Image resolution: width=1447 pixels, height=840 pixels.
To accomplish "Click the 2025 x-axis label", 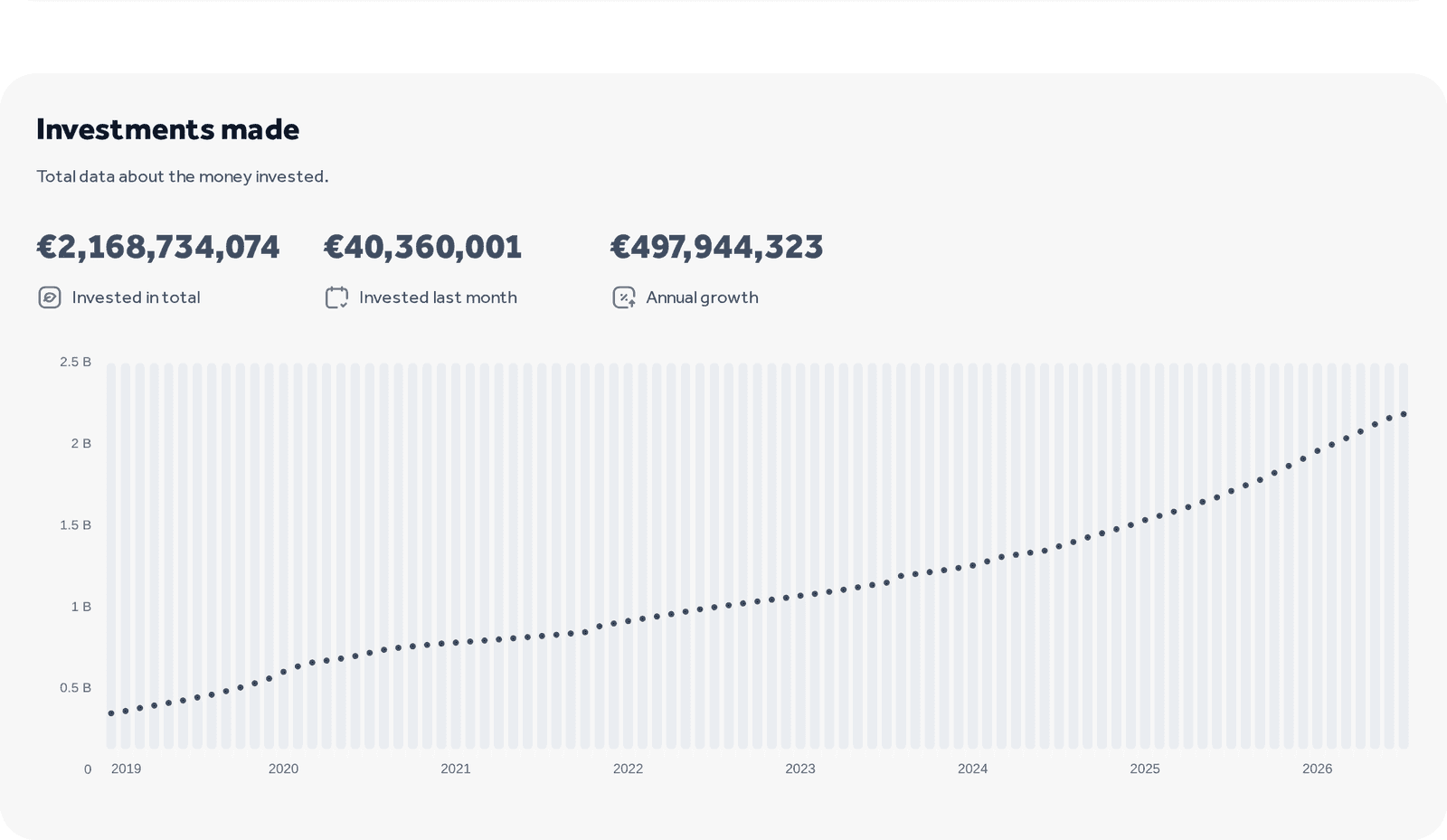I will point(1145,769).
